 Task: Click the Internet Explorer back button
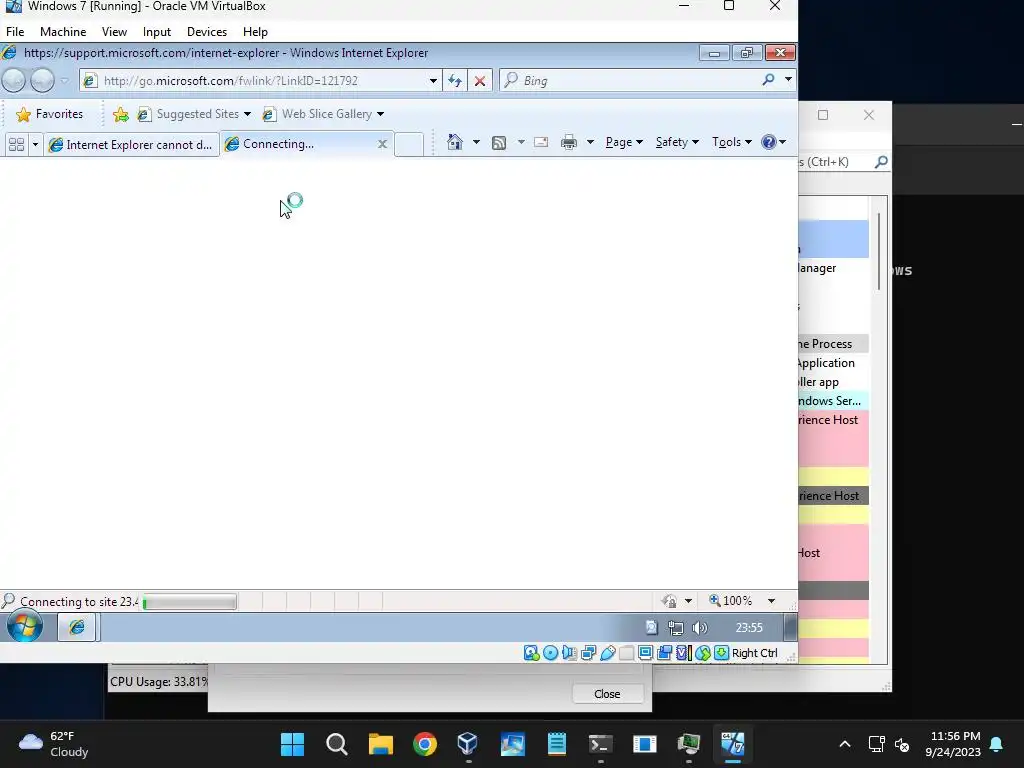tap(14, 80)
